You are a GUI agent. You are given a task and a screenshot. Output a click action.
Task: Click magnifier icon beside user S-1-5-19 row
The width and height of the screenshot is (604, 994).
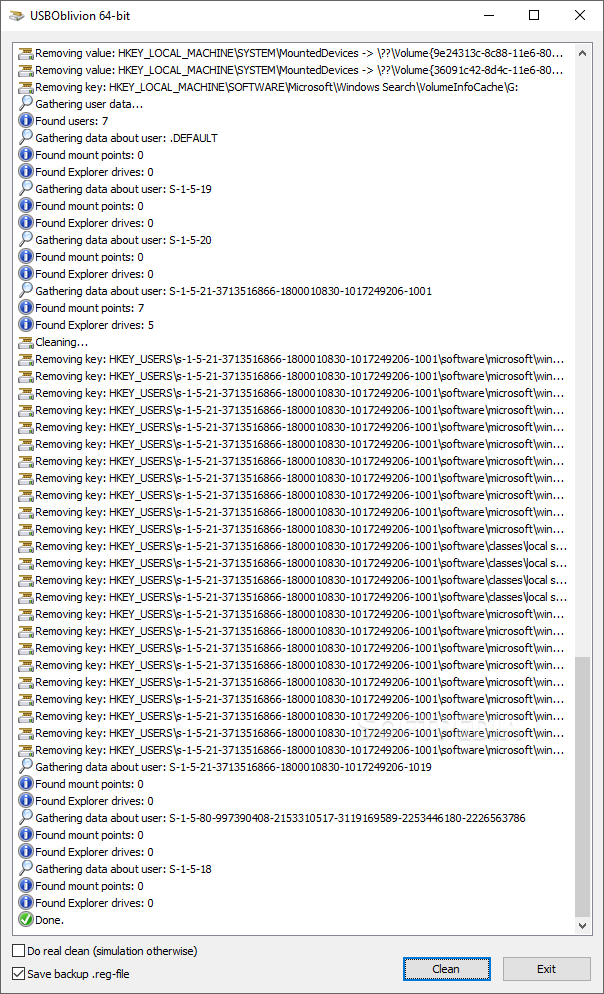click(x=26, y=188)
